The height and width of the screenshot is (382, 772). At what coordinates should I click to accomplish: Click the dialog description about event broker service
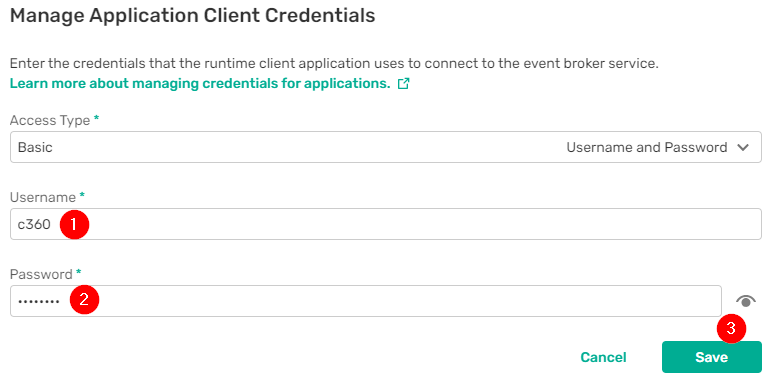(x=334, y=64)
